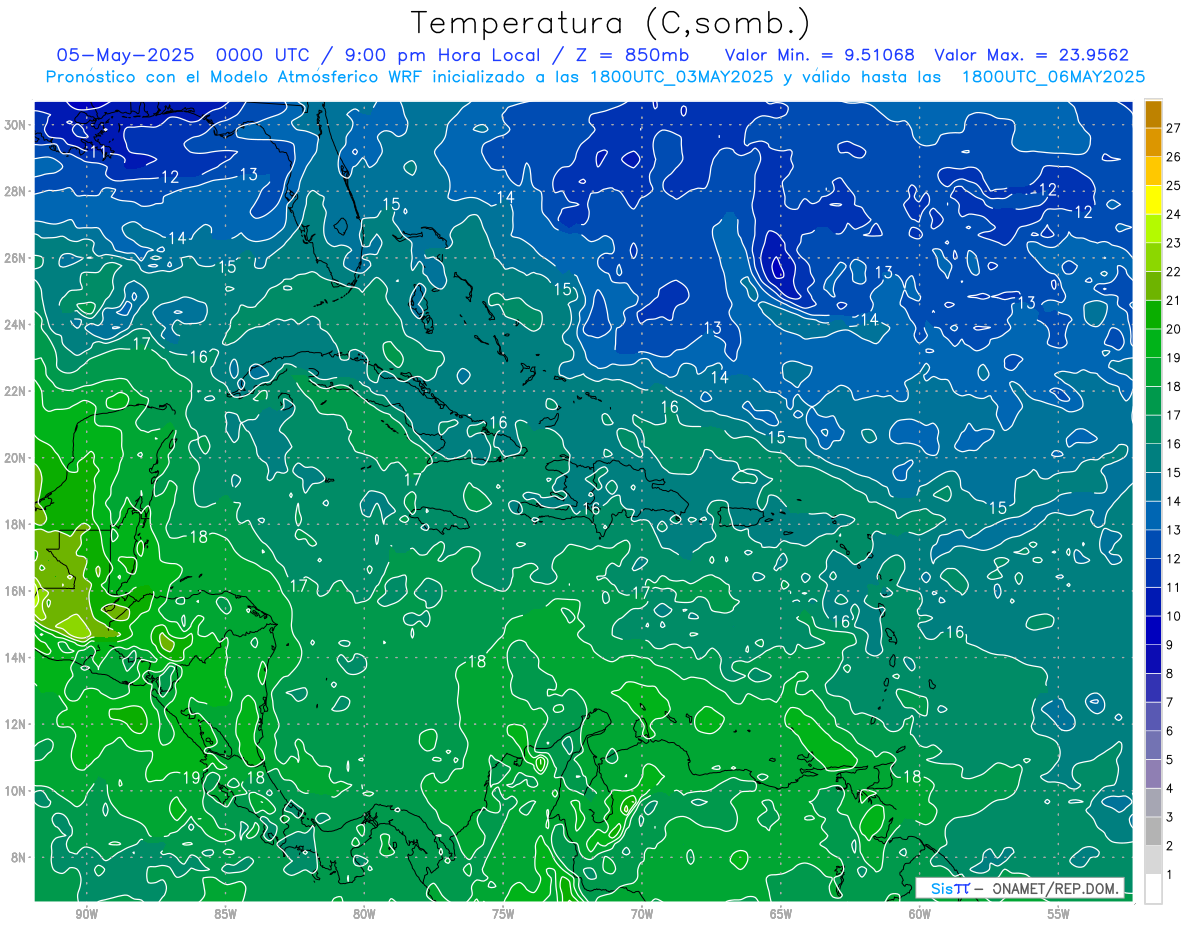Click the "65W" longitude axis label

(x=781, y=914)
